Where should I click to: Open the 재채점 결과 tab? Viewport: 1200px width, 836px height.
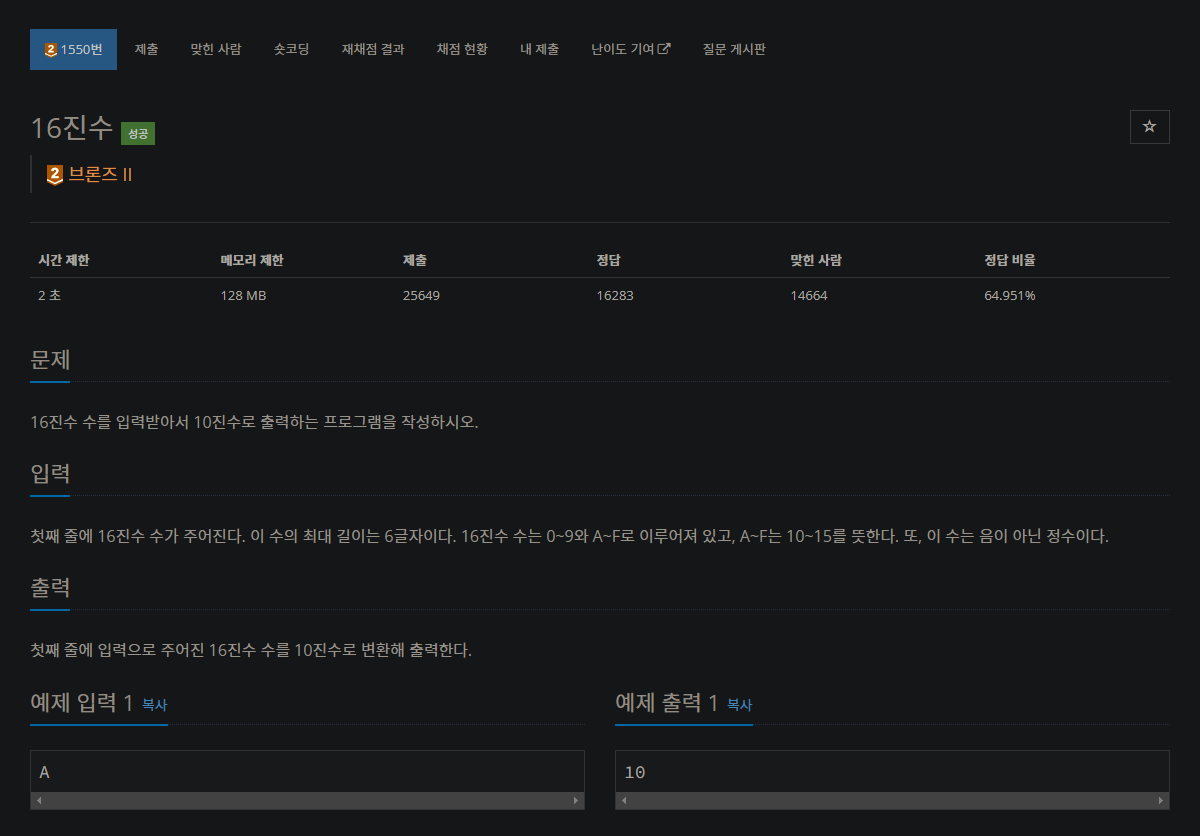[x=373, y=49]
